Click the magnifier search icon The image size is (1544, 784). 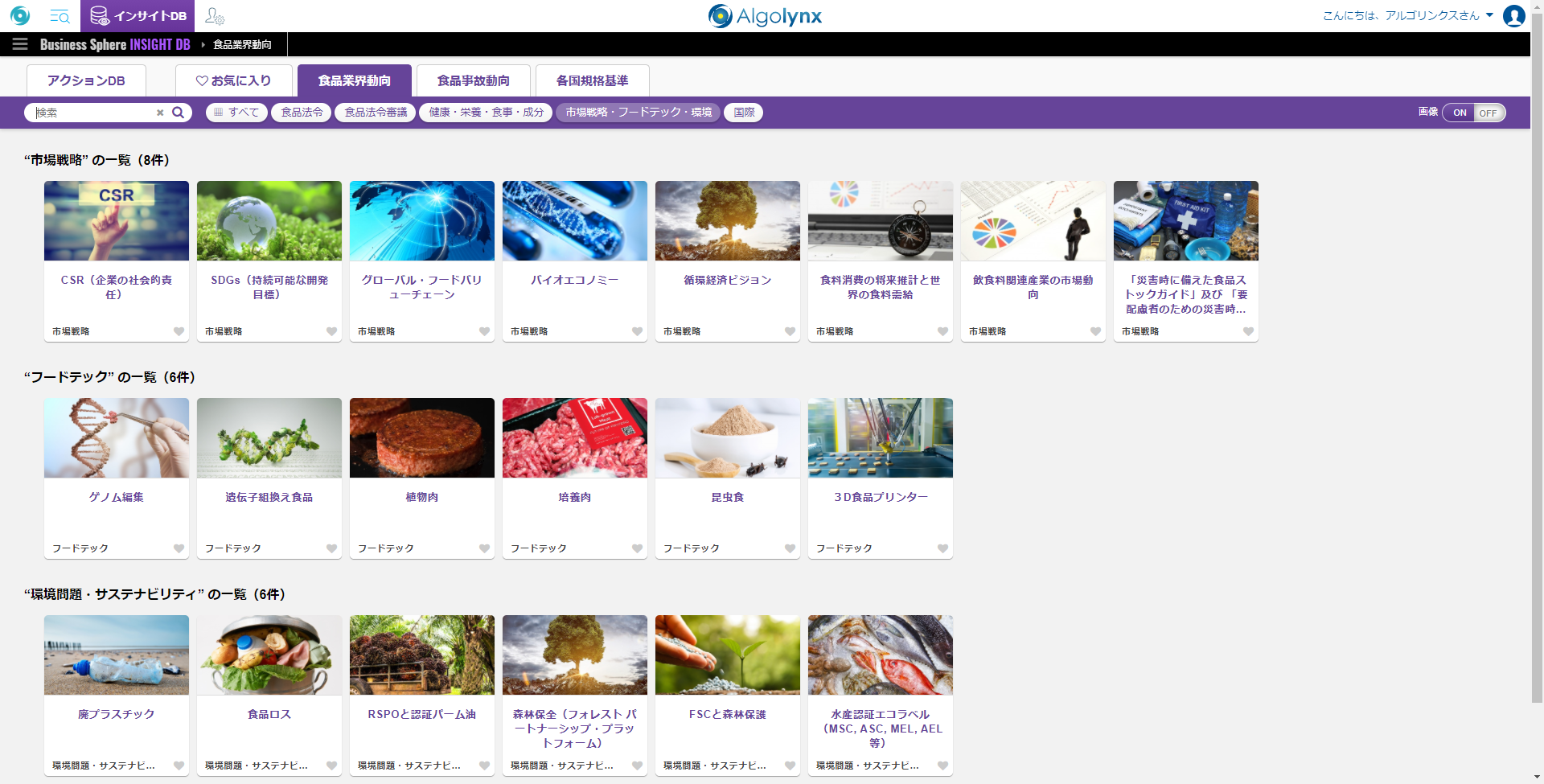tap(179, 113)
